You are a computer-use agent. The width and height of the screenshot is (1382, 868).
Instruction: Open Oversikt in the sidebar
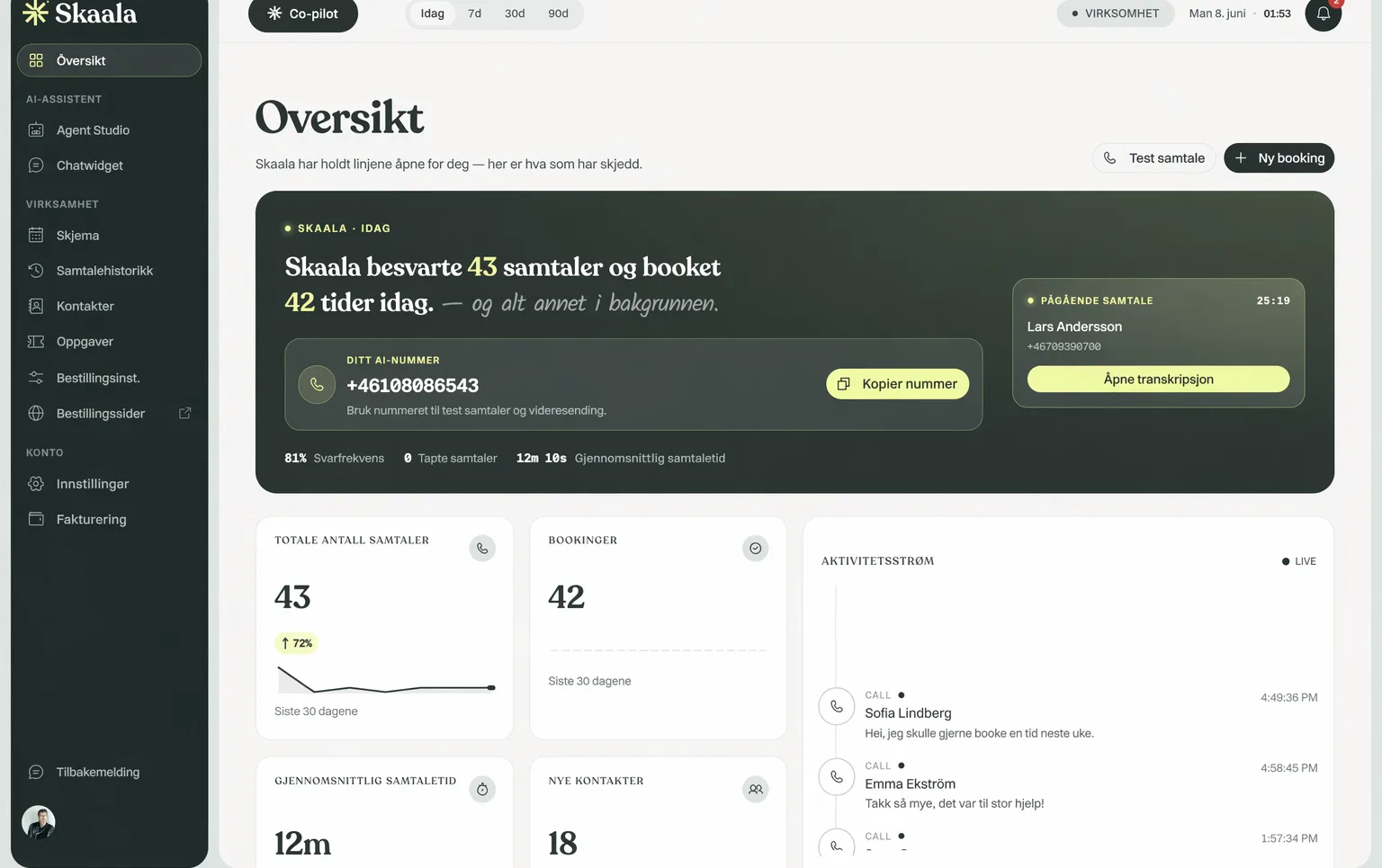[109, 60]
